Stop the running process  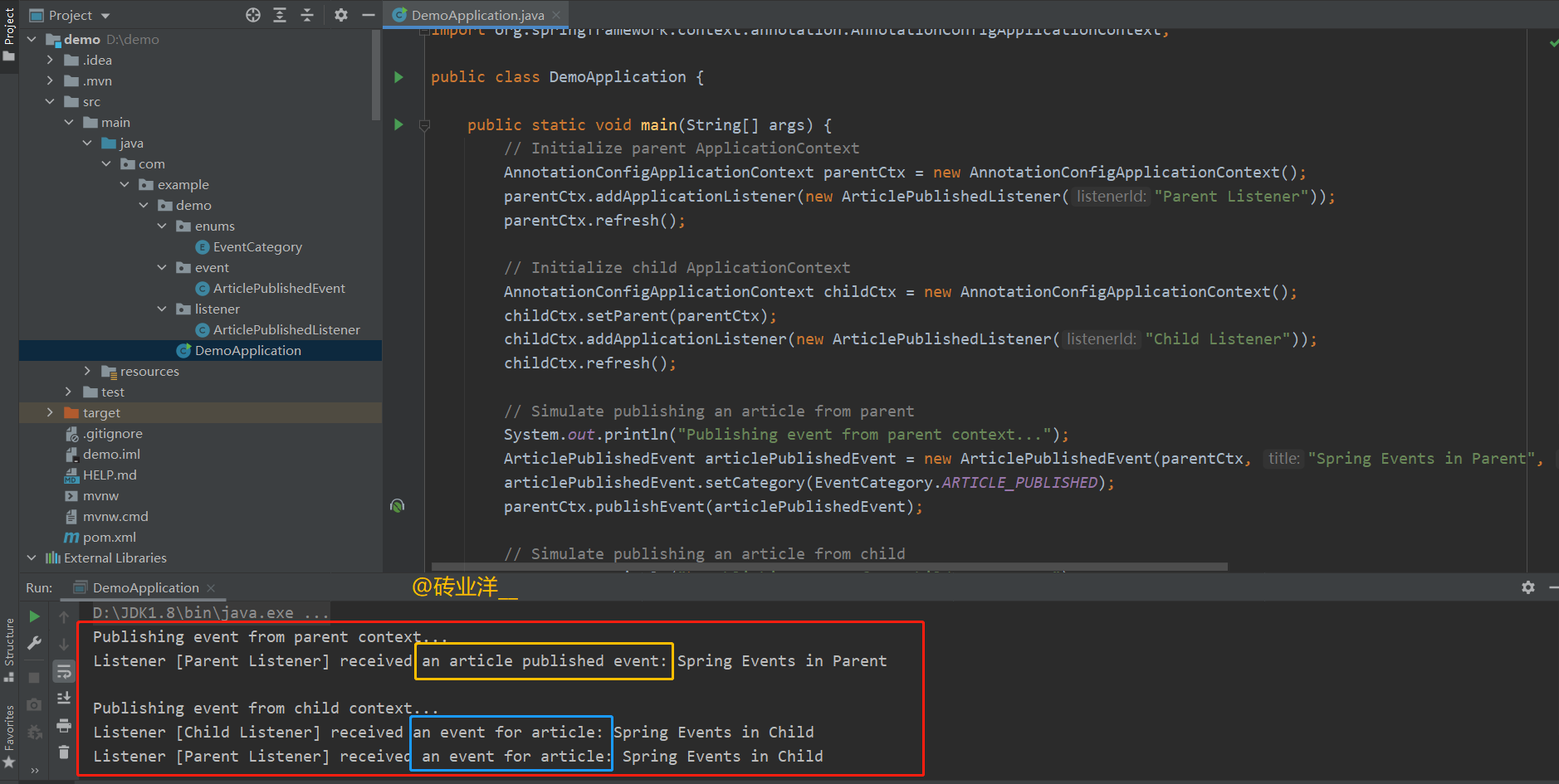coord(34,678)
